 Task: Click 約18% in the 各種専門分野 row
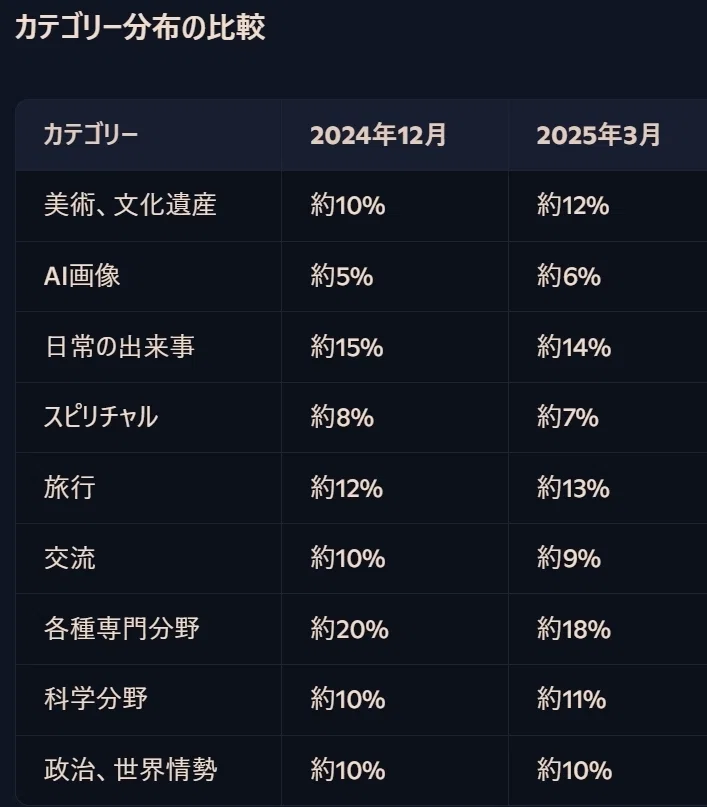tap(574, 629)
